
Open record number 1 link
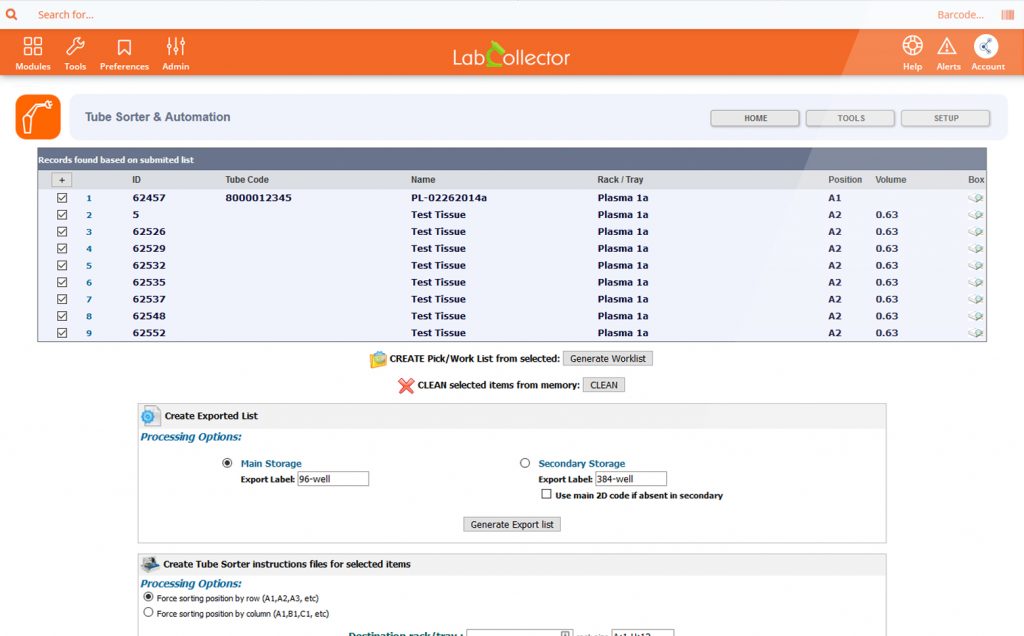point(89,199)
